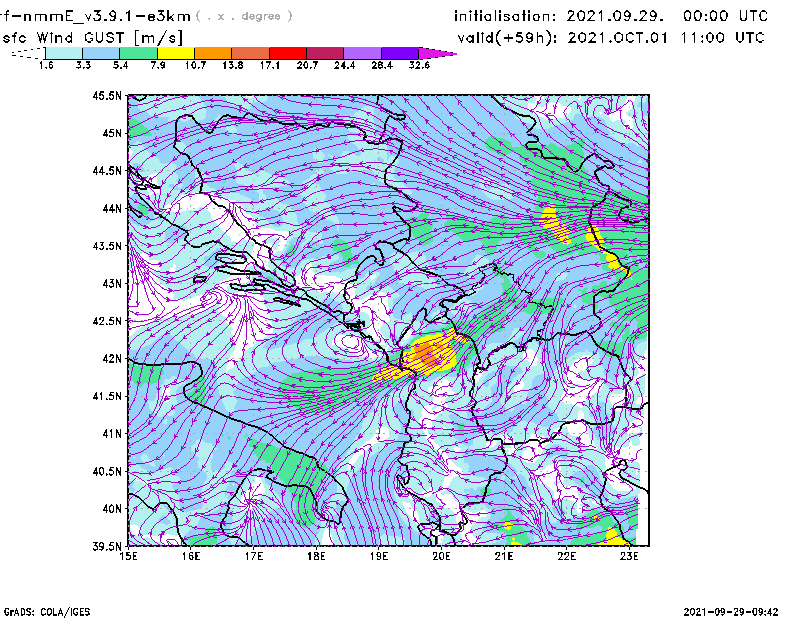The image size is (800, 618).
Task: Click the '( . x . degree )' resolution text
Action: click(x=244, y=16)
